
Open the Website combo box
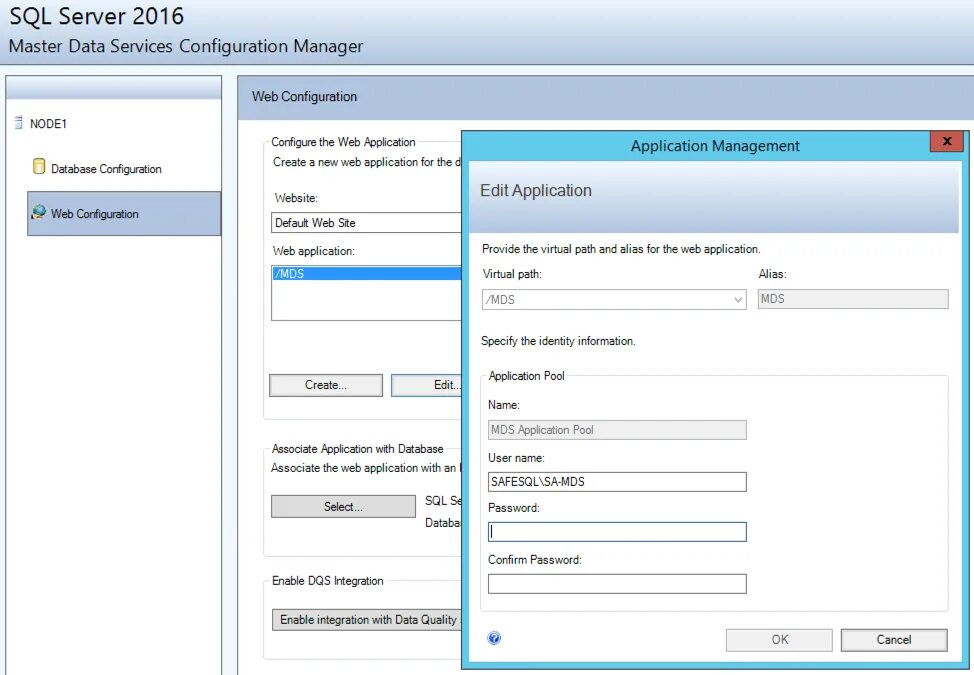tap(366, 222)
